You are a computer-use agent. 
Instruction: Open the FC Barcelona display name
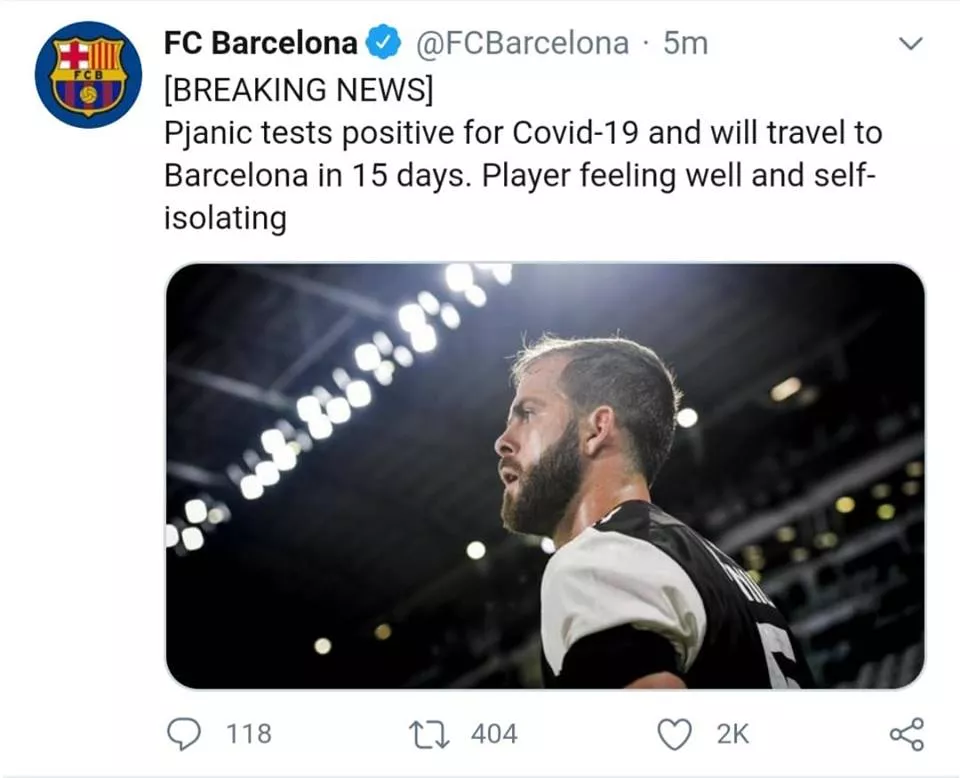tap(260, 44)
